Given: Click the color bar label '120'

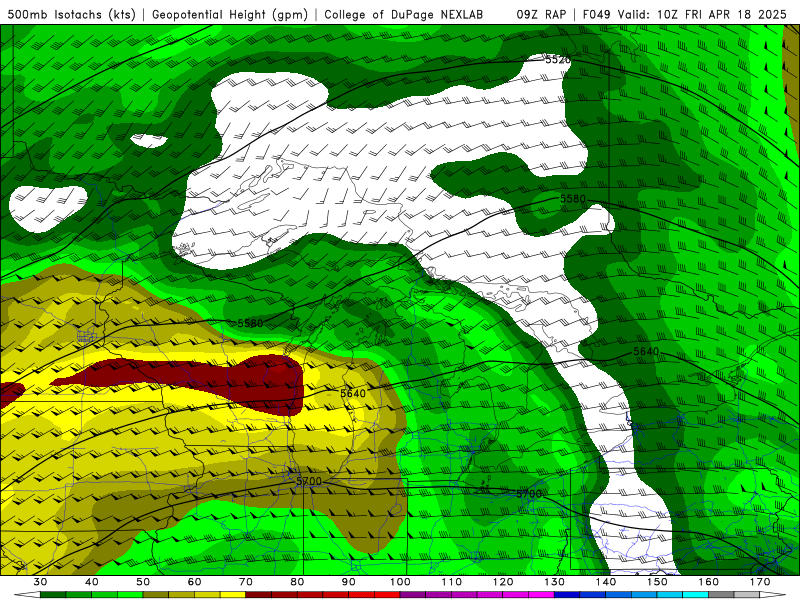Looking at the screenshot, I should tap(503, 582).
